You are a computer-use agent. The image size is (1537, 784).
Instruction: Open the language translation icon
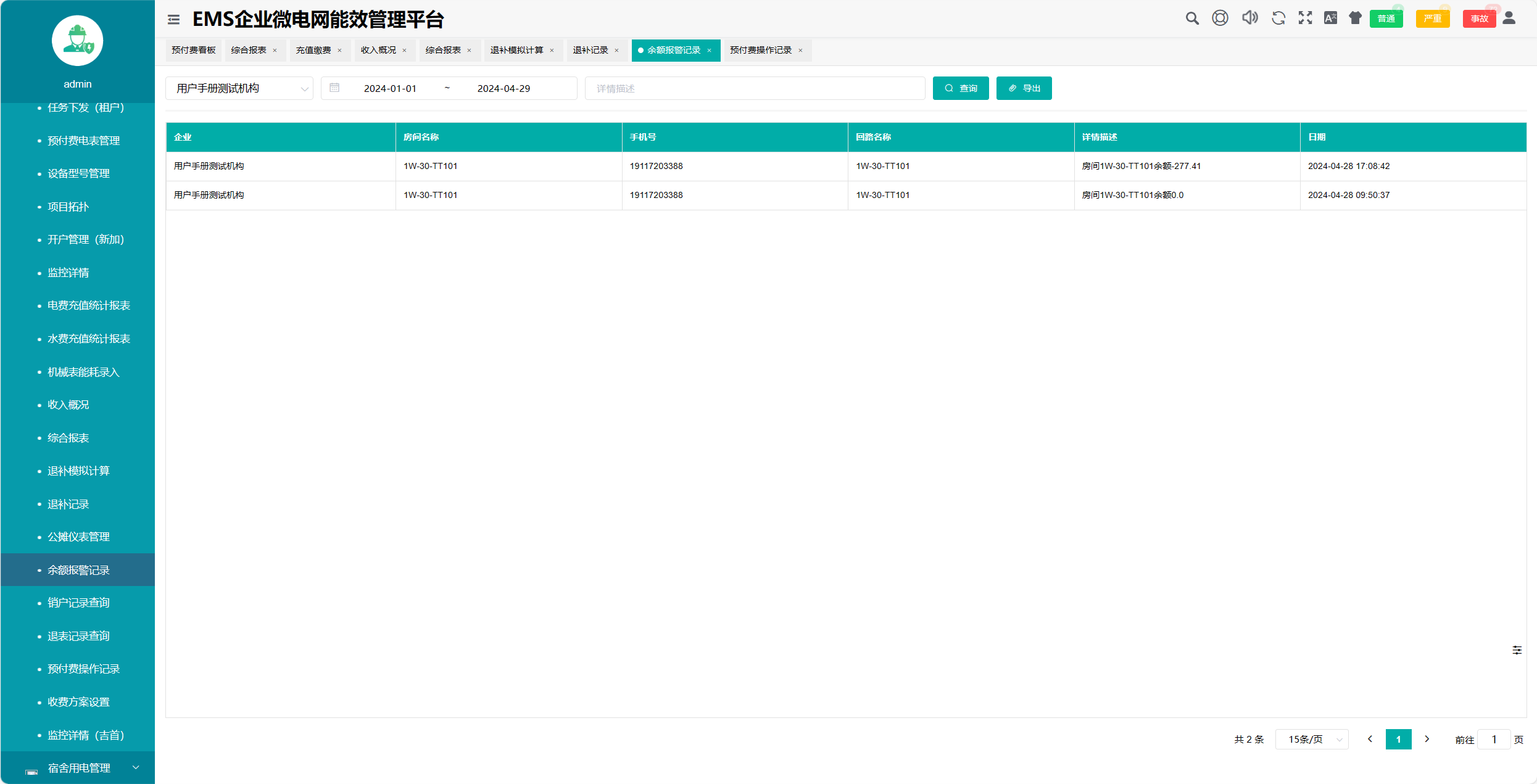coord(1330,18)
